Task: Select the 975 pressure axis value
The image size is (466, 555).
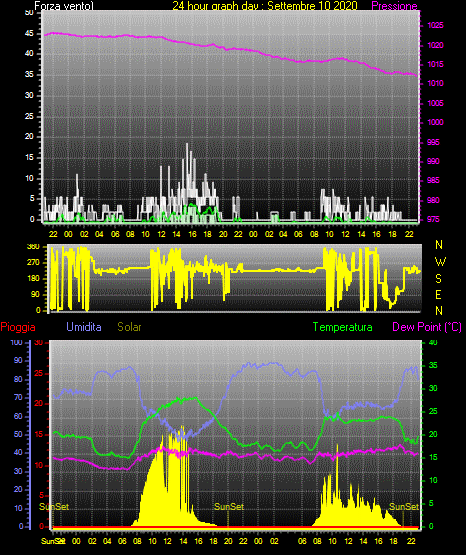Action: point(433,219)
